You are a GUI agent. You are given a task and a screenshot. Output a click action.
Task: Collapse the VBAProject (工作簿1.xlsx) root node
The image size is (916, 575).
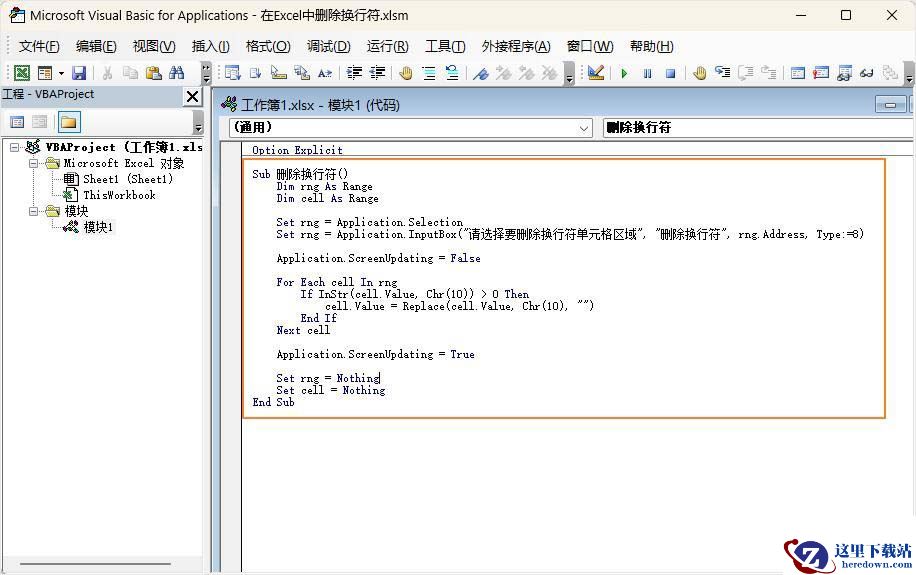(x=15, y=147)
